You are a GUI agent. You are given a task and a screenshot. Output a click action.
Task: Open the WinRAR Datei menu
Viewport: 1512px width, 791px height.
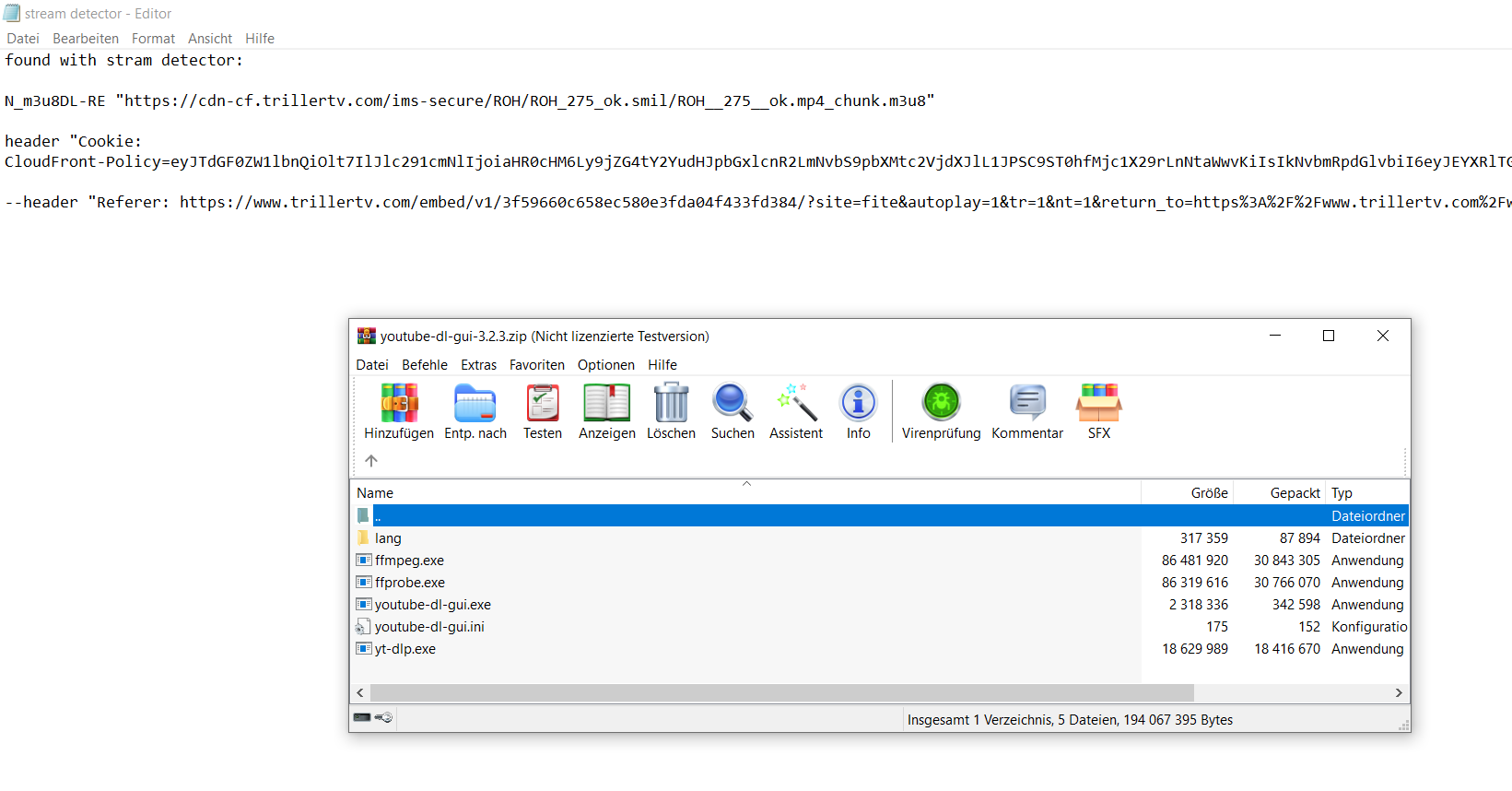click(372, 365)
